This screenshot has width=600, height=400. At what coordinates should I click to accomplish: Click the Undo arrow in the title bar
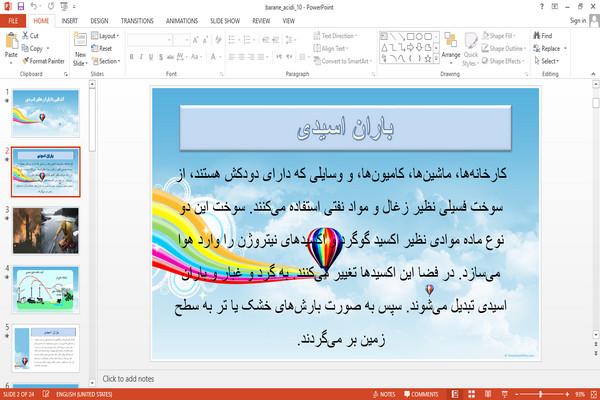click(x=34, y=6)
